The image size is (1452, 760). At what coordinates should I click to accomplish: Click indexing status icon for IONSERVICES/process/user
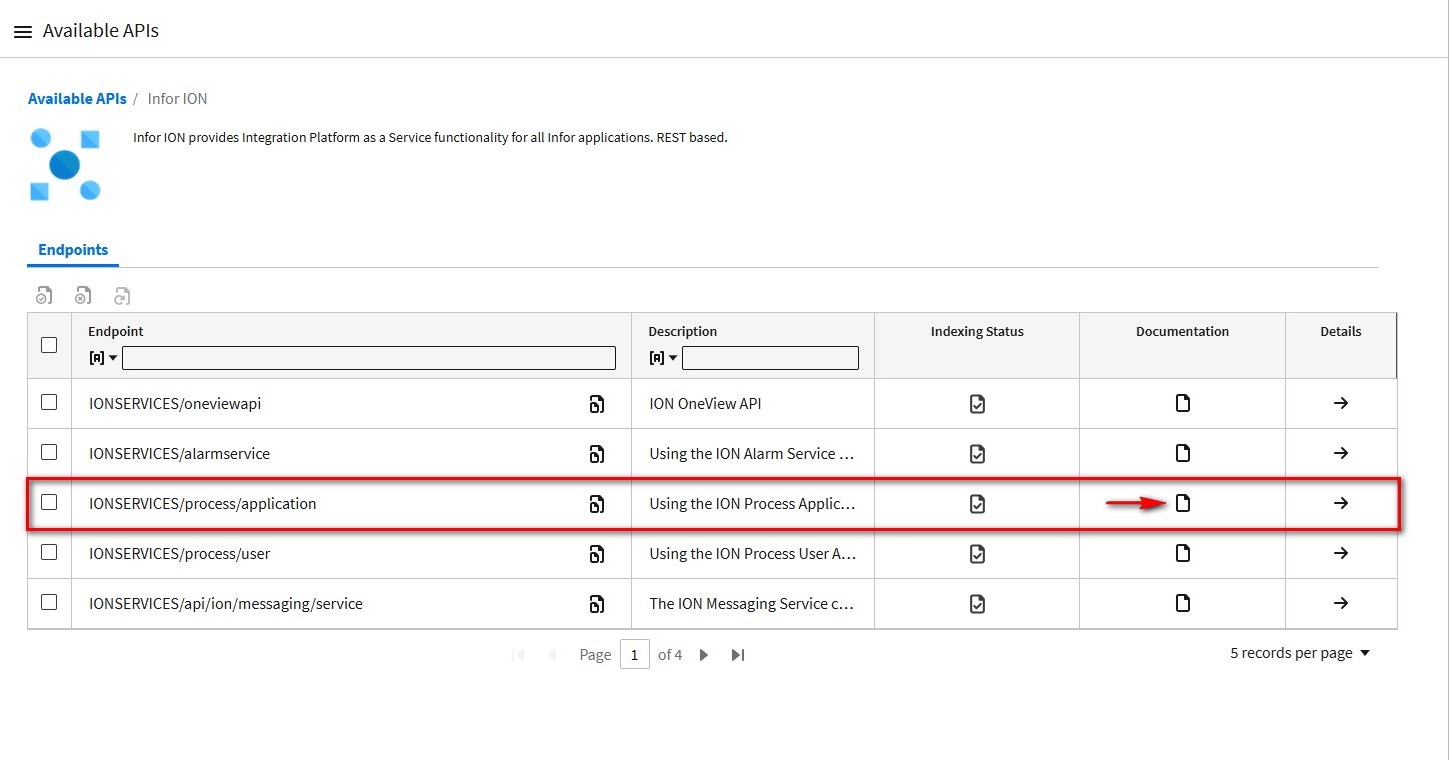(977, 553)
